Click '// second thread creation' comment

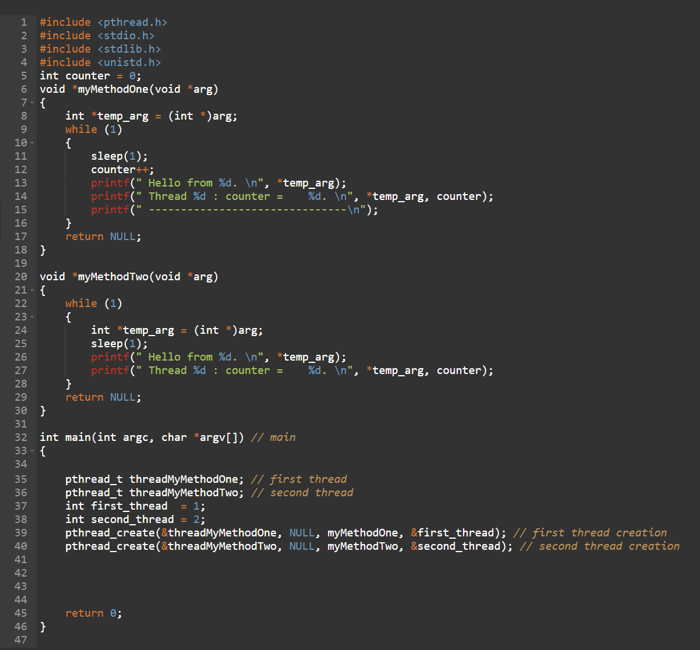[x=600, y=546]
